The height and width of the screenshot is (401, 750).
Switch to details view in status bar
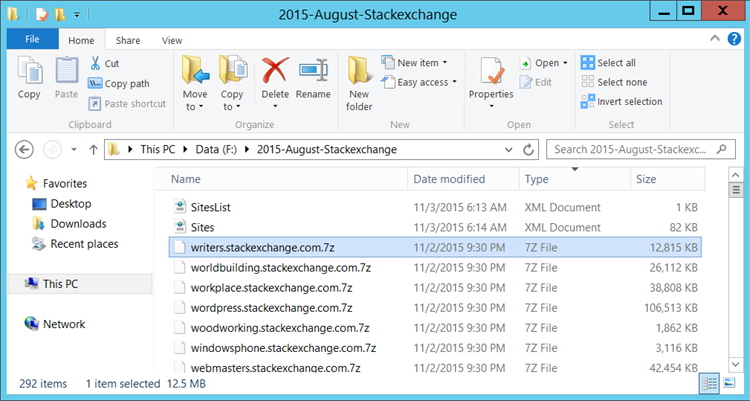tap(709, 383)
